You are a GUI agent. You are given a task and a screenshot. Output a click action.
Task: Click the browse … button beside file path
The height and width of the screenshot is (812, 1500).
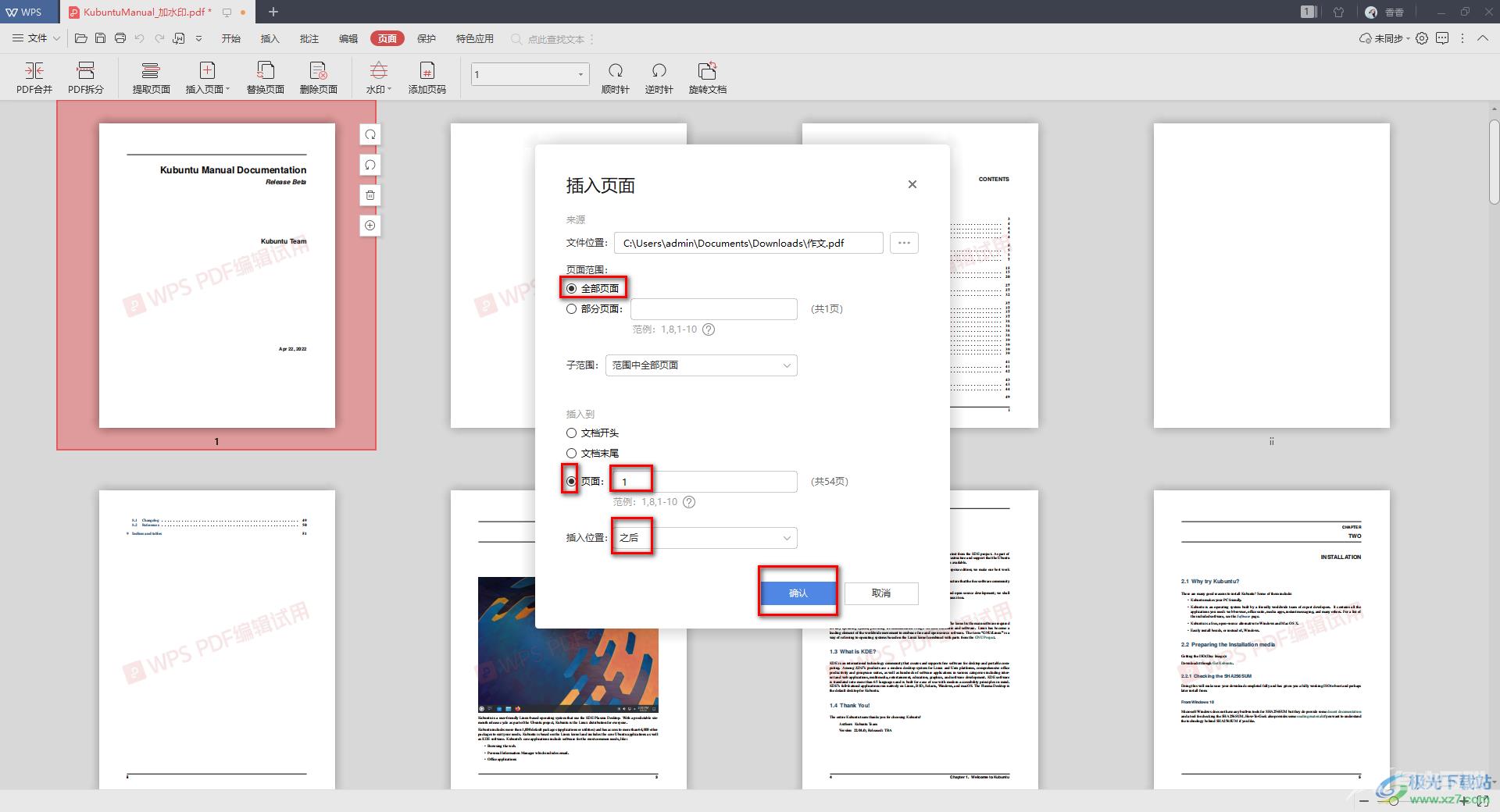point(904,243)
